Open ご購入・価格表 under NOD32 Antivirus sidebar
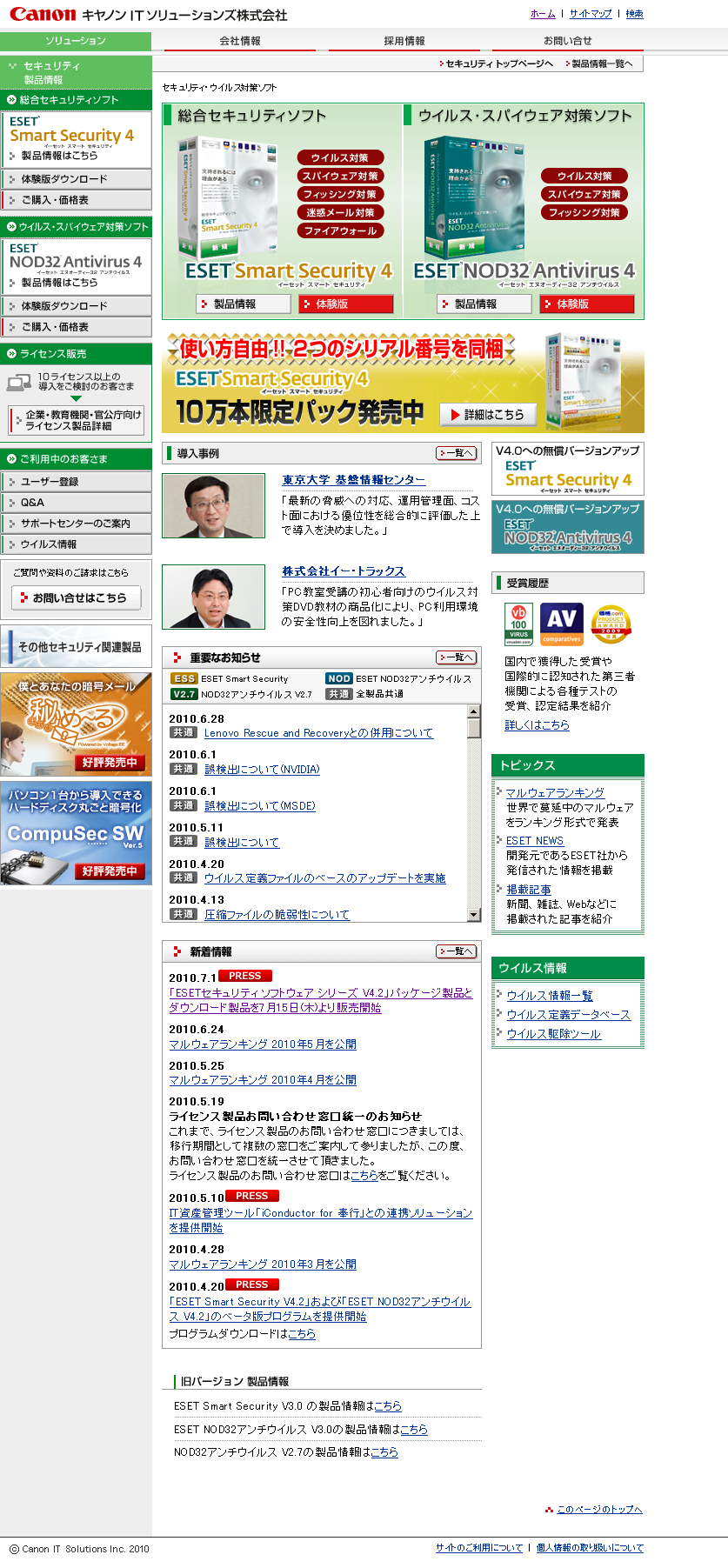This screenshot has height=1568, width=728. [76, 327]
